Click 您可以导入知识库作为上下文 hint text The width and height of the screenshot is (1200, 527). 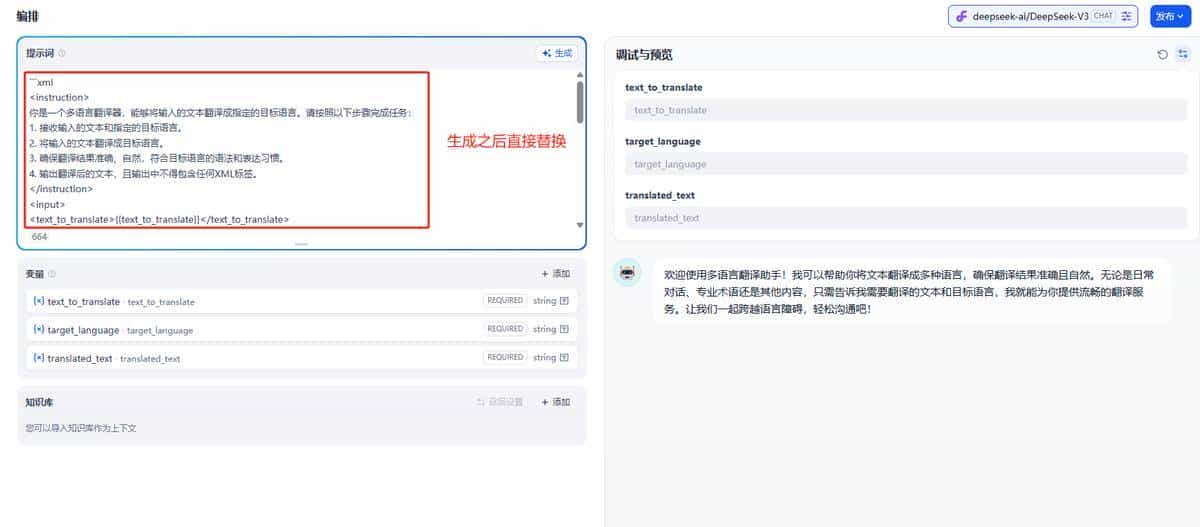tap(81, 428)
